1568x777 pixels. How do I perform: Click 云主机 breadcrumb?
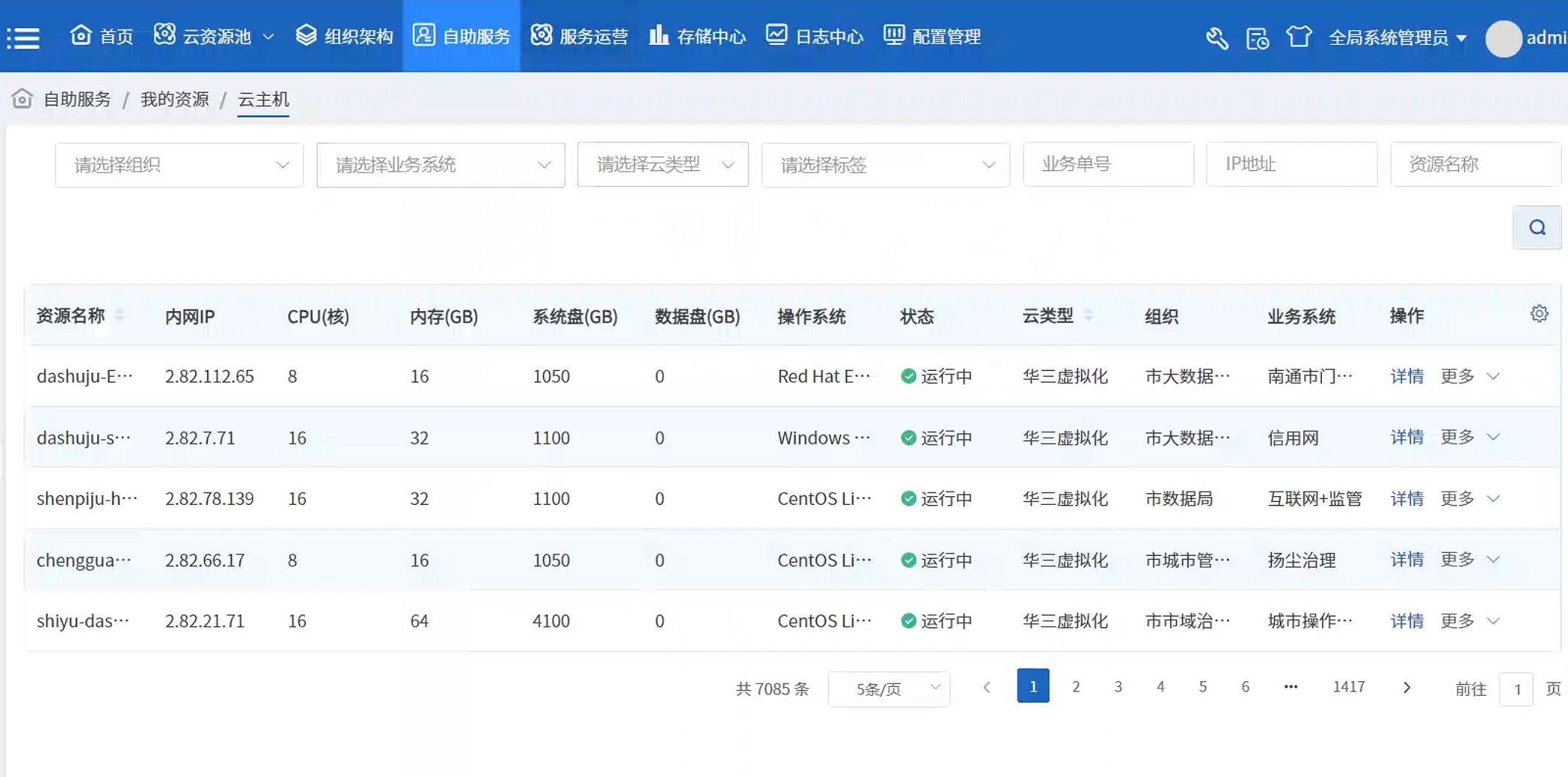(263, 99)
